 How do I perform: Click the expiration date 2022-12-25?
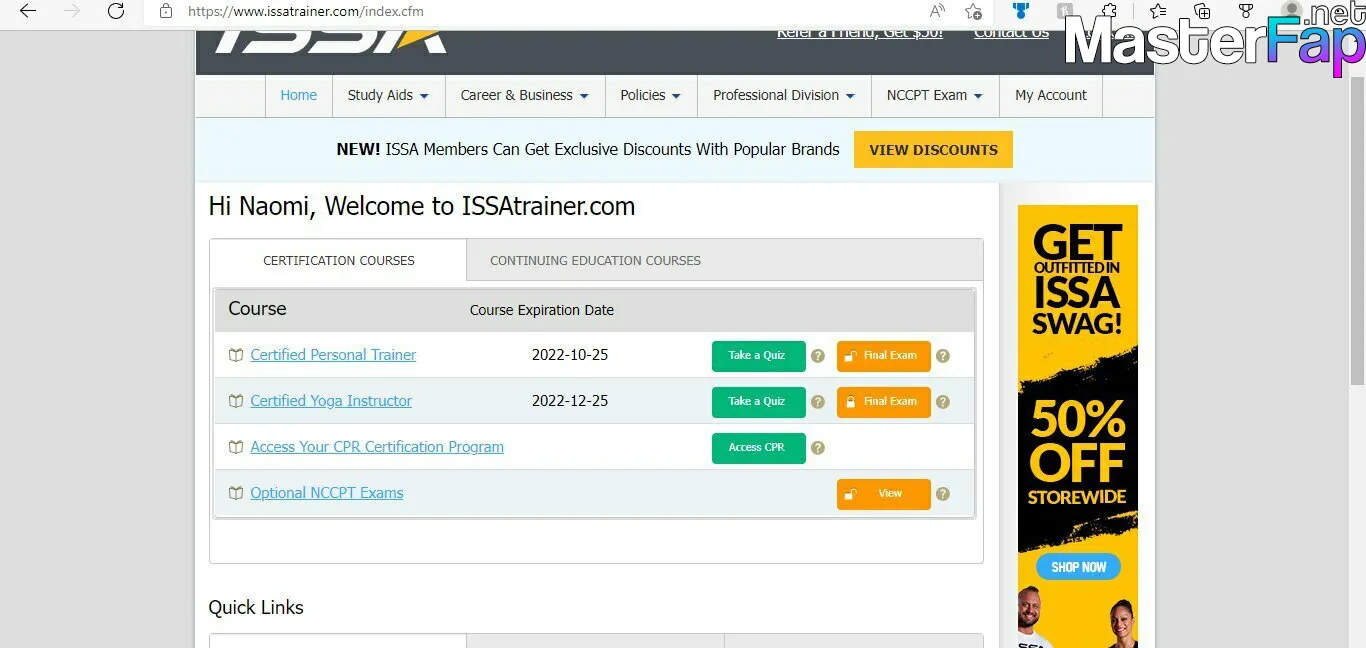pos(570,401)
